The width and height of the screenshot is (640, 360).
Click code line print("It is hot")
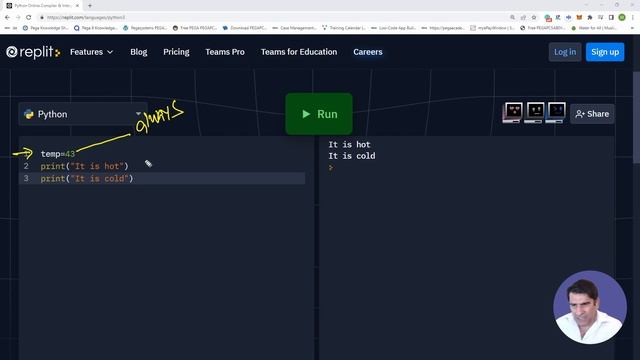click(x=84, y=166)
